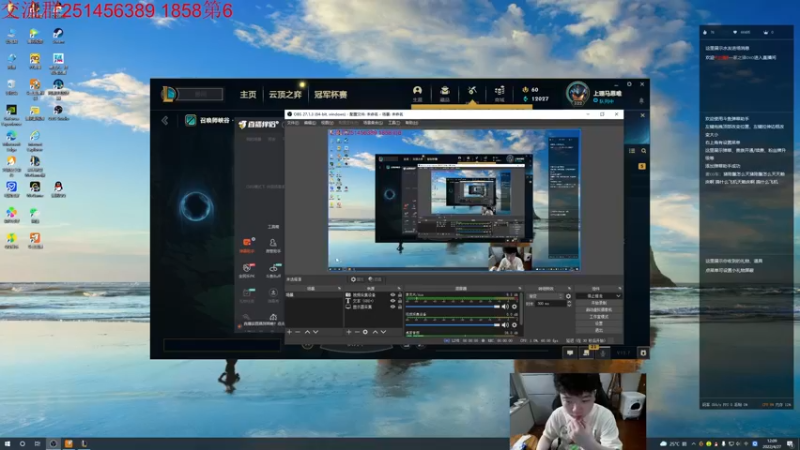Add a new scene in OBS
The height and width of the screenshot is (450, 800).
289,332
